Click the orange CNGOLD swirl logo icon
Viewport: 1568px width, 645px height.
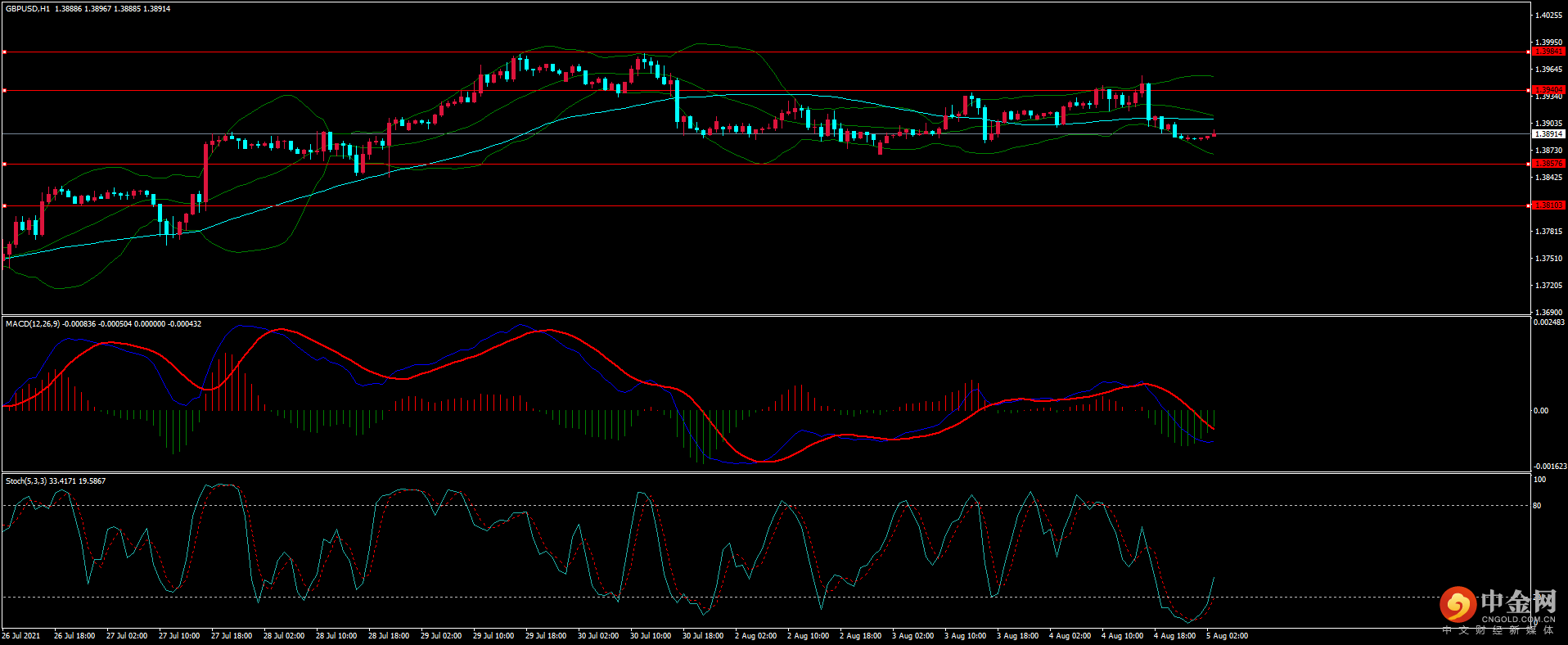tap(1458, 605)
